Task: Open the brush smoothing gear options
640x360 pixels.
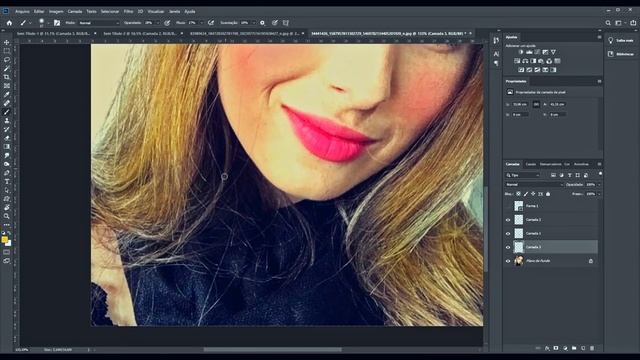Action: point(262,23)
